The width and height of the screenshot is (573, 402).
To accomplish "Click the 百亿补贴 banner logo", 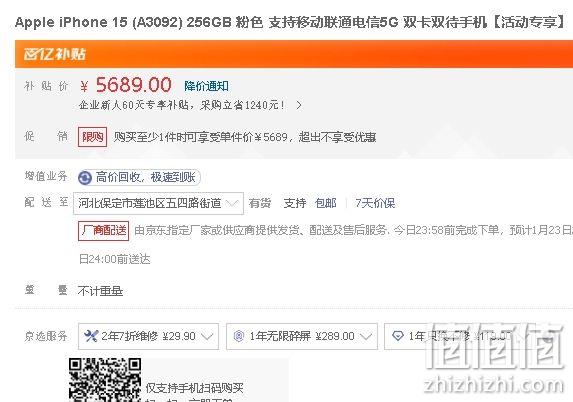I will pos(54,54).
